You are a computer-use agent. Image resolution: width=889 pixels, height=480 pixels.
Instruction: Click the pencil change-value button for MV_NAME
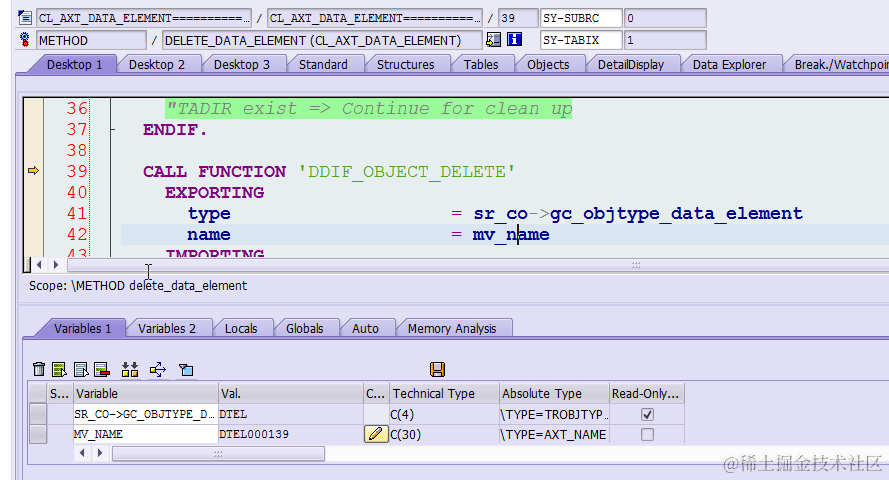coord(375,434)
